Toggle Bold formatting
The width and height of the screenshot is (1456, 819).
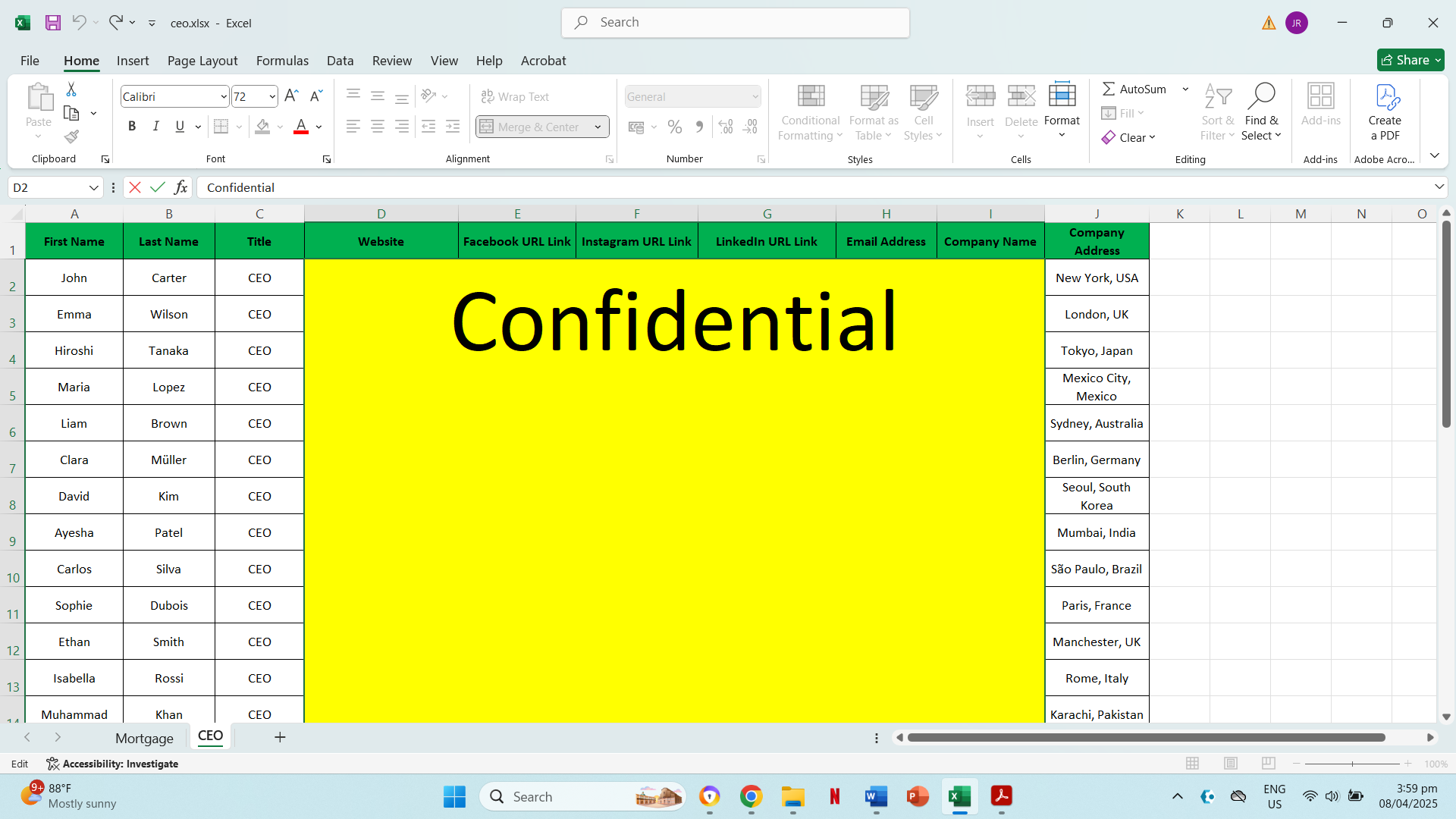(132, 127)
